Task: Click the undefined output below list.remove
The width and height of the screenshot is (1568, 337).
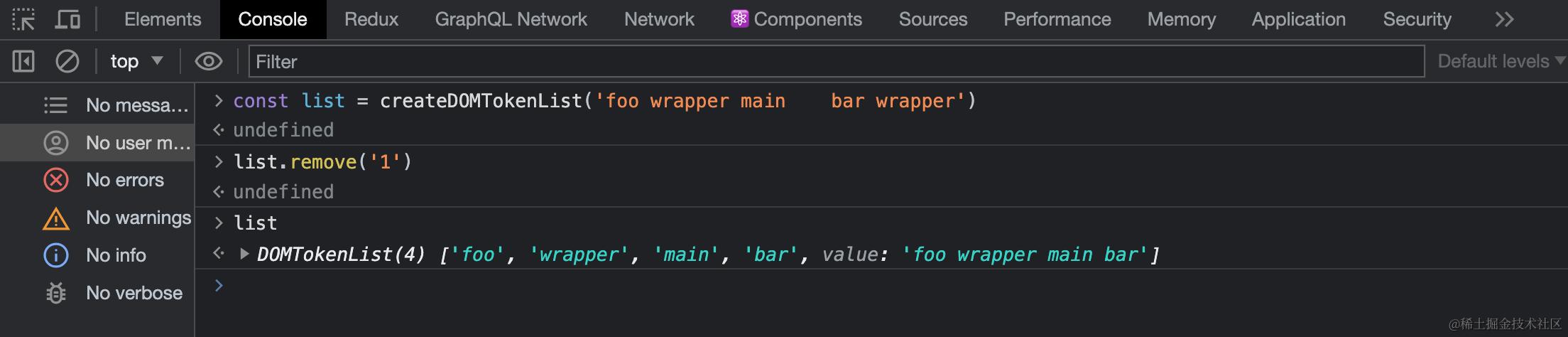Action: [x=283, y=192]
